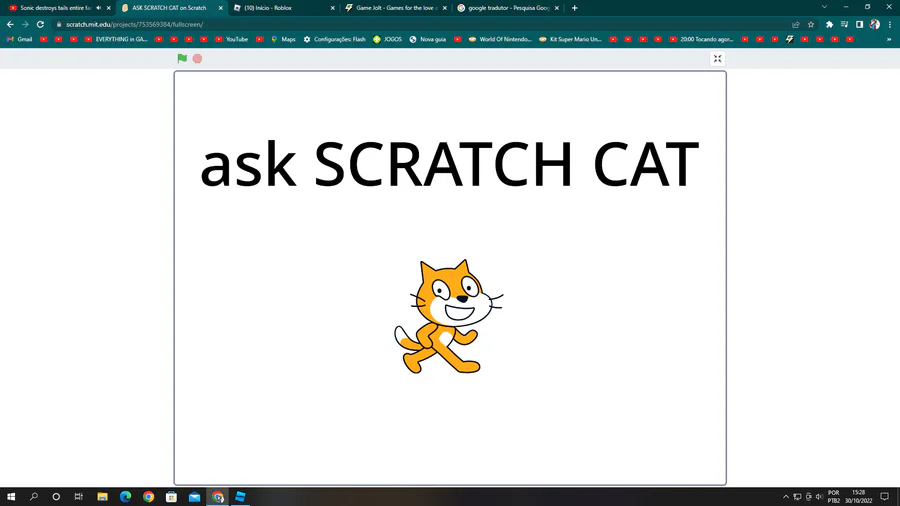900x506 pixels.
Task: Click the active Chrome window taskbar icon
Action: point(217,497)
